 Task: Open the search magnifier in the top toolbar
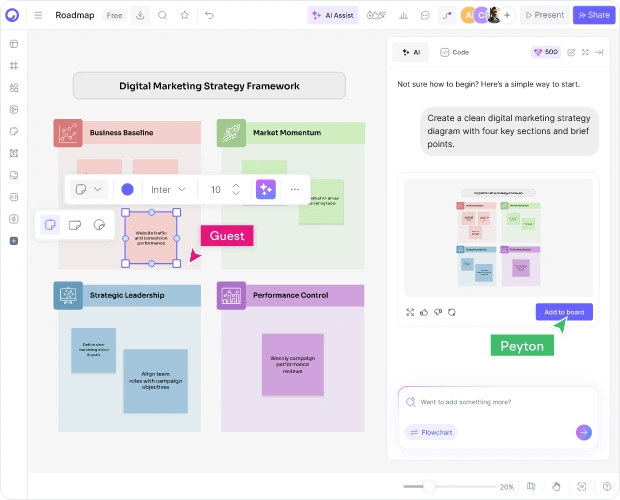(162, 15)
